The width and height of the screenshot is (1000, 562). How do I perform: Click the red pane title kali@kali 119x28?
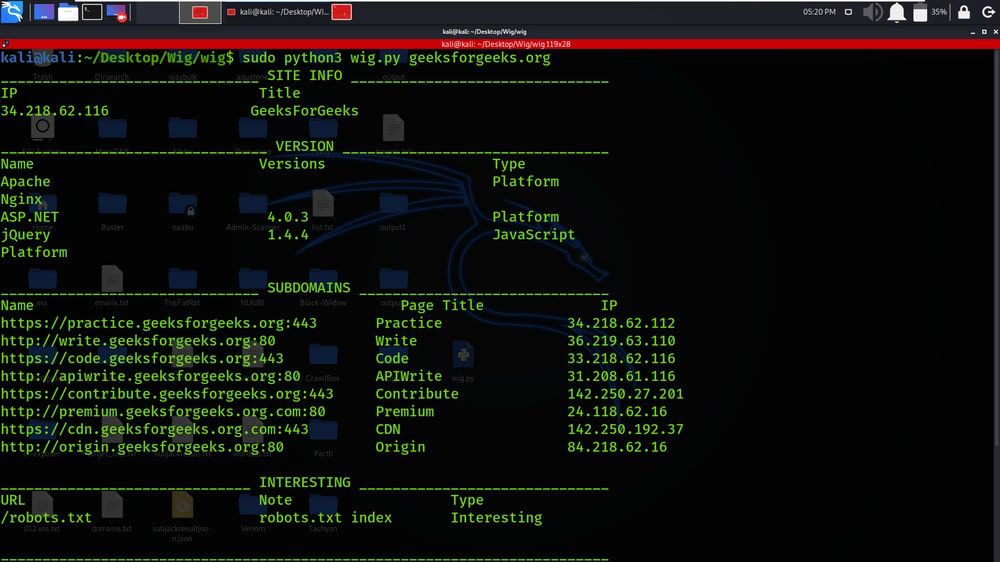506,44
